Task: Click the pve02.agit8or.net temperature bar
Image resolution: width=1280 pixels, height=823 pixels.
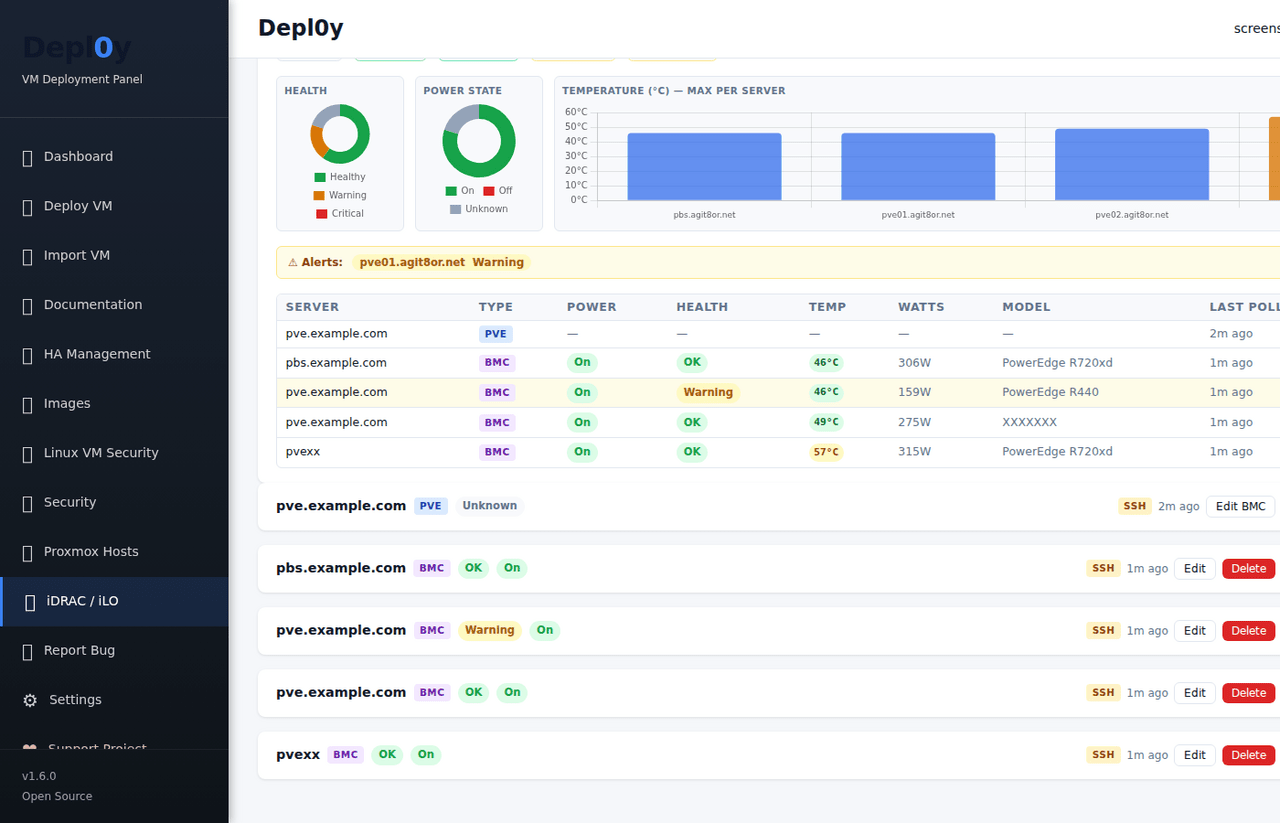Action: [x=1132, y=164]
